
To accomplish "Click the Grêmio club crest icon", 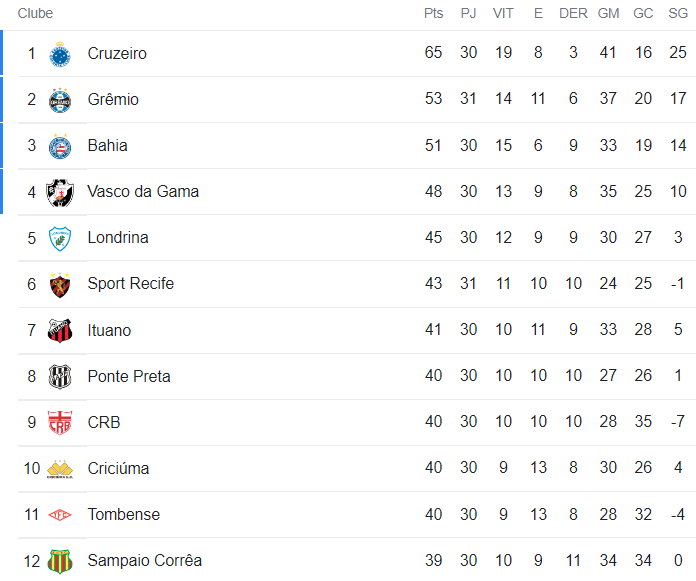I will click(x=60, y=100).
